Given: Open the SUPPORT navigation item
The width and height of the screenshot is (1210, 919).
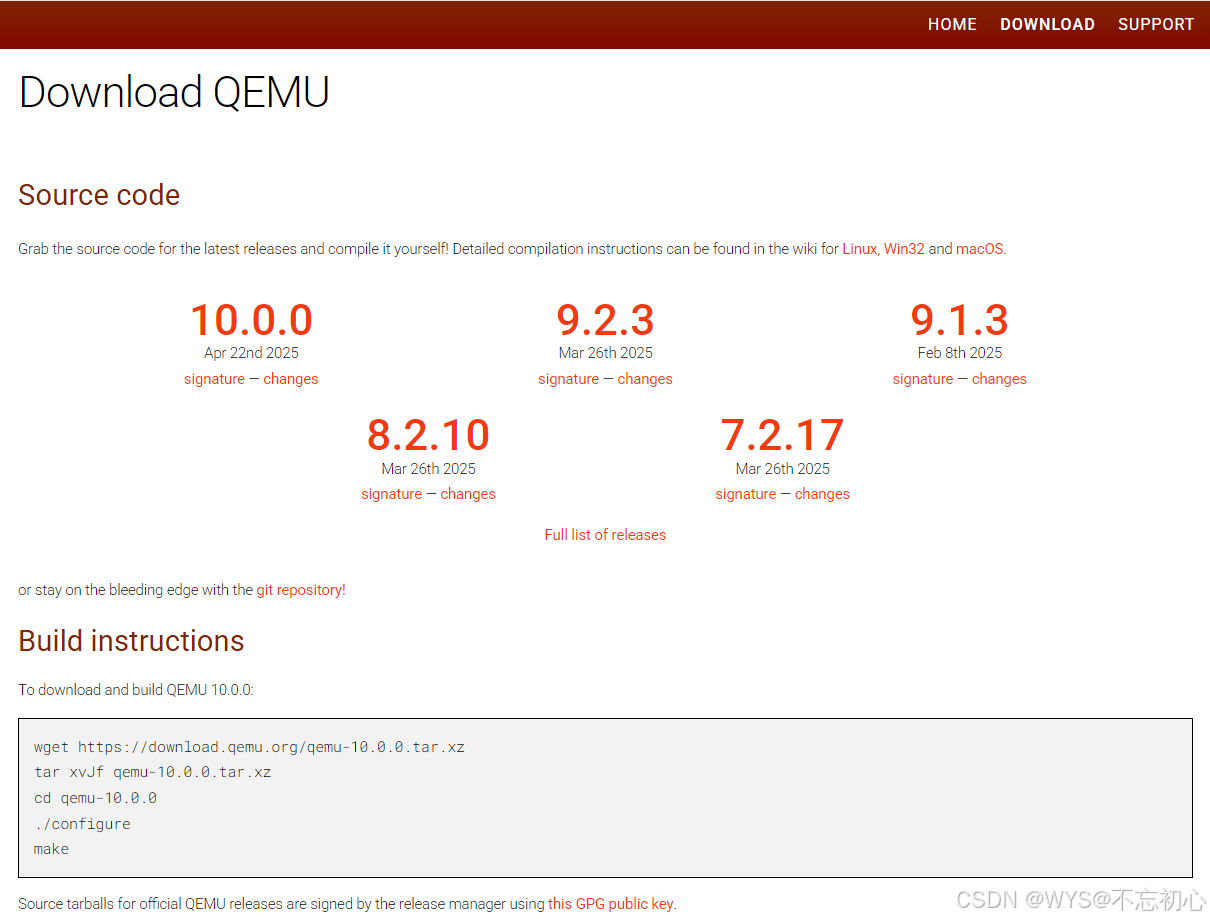Looking at the screenshot, I should click(x=1155, y=24).
